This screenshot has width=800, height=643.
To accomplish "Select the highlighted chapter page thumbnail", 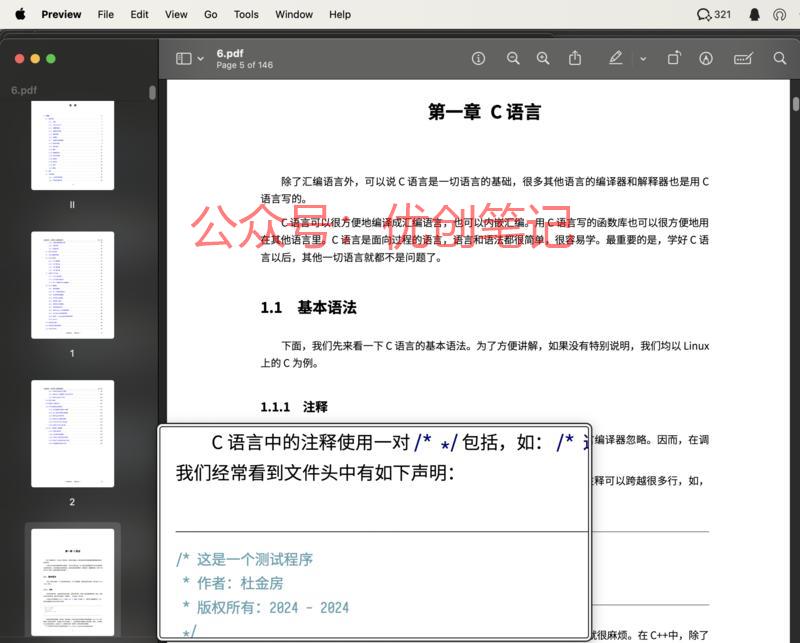I will (72, 582).
